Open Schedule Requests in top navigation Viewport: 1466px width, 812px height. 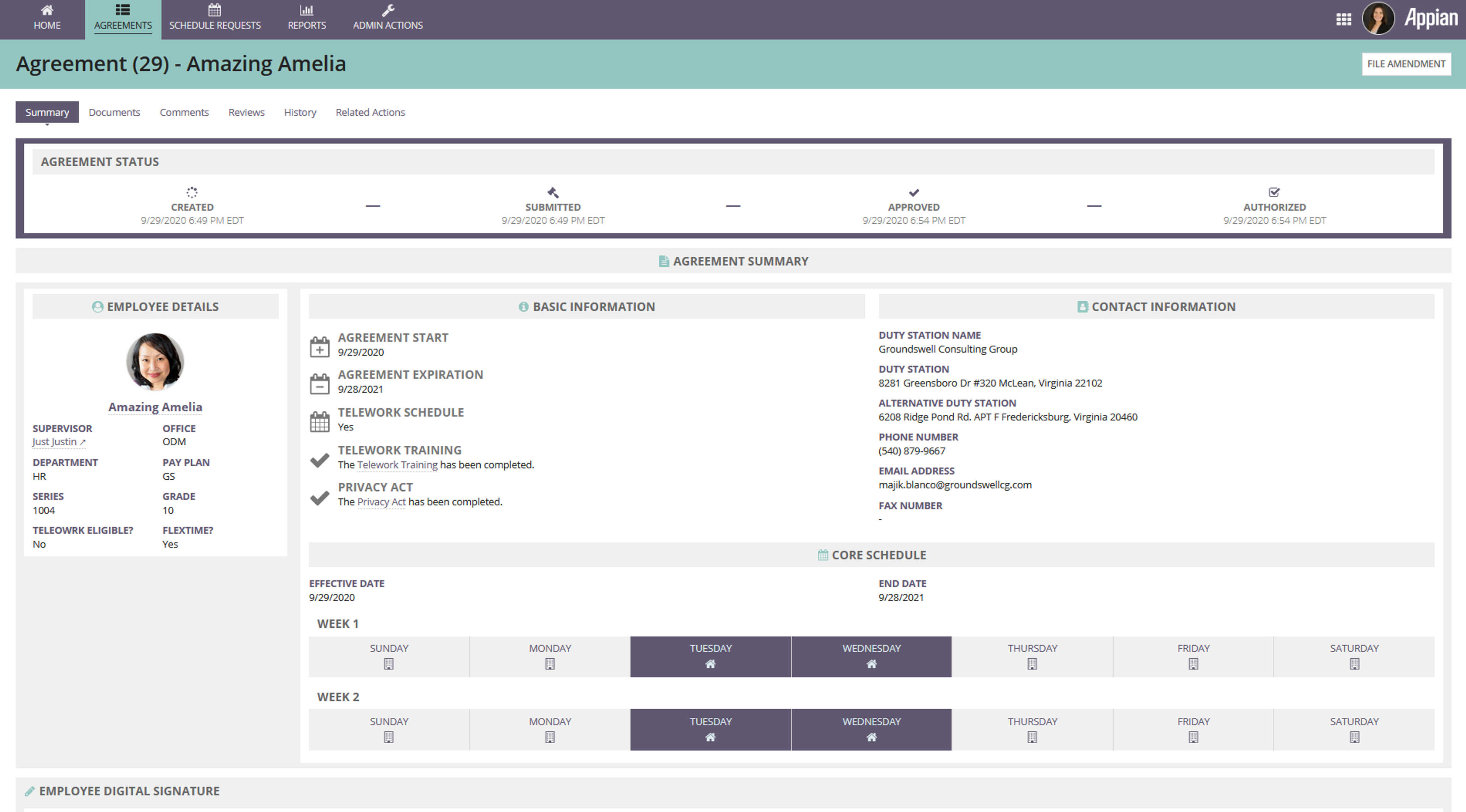point(215,19)
